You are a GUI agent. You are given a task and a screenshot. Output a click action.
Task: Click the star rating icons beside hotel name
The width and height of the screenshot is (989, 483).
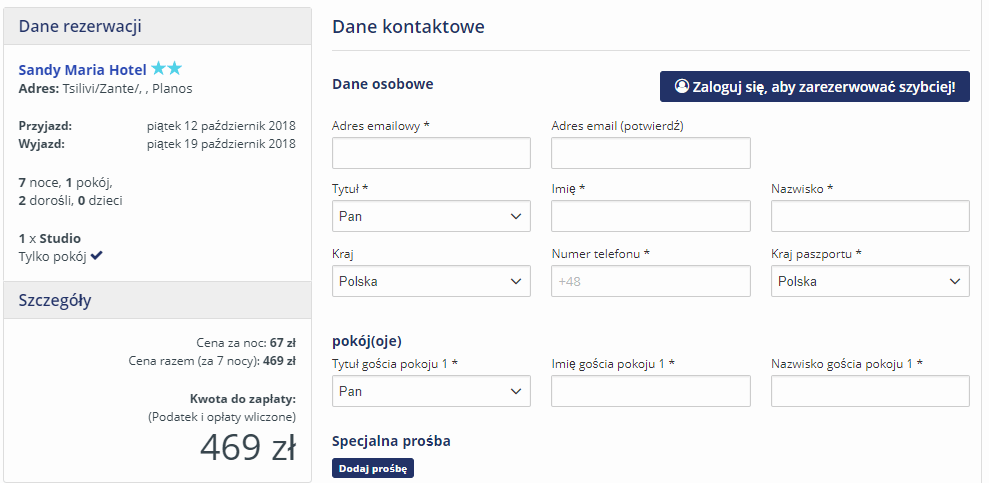pos(166,69)
